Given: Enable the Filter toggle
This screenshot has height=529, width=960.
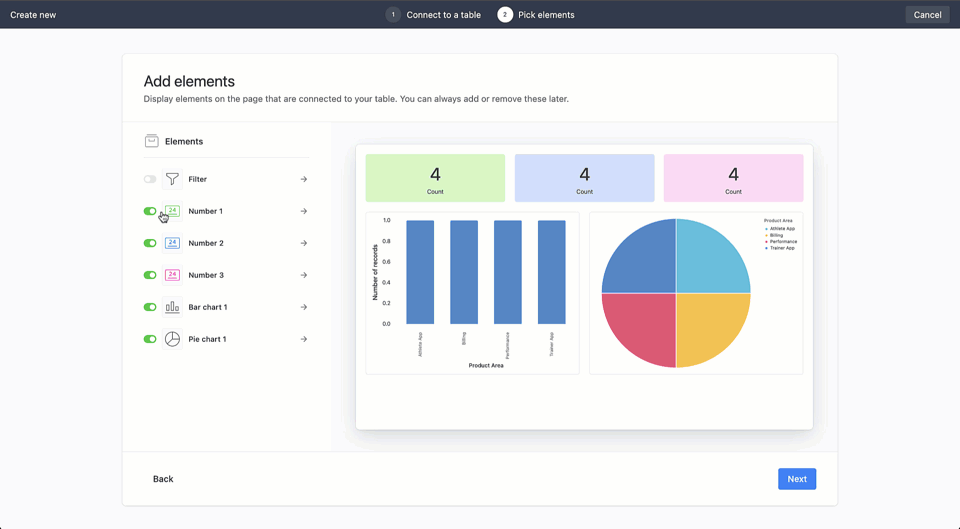Looking at the screenshot, I should tap(150, 179).
